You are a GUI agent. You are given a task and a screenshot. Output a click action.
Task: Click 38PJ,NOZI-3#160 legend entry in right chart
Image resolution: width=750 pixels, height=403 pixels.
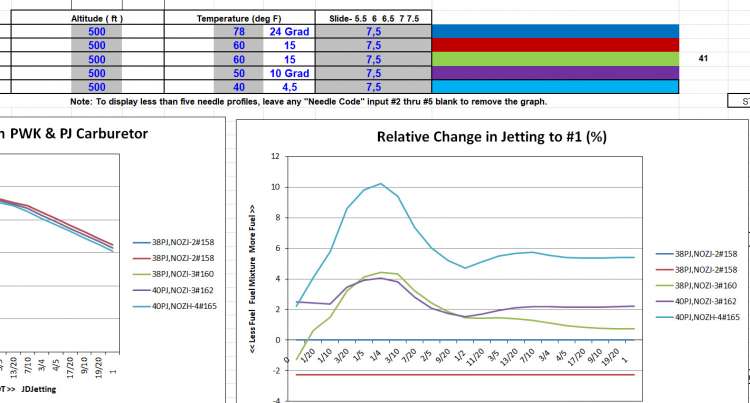707,287
